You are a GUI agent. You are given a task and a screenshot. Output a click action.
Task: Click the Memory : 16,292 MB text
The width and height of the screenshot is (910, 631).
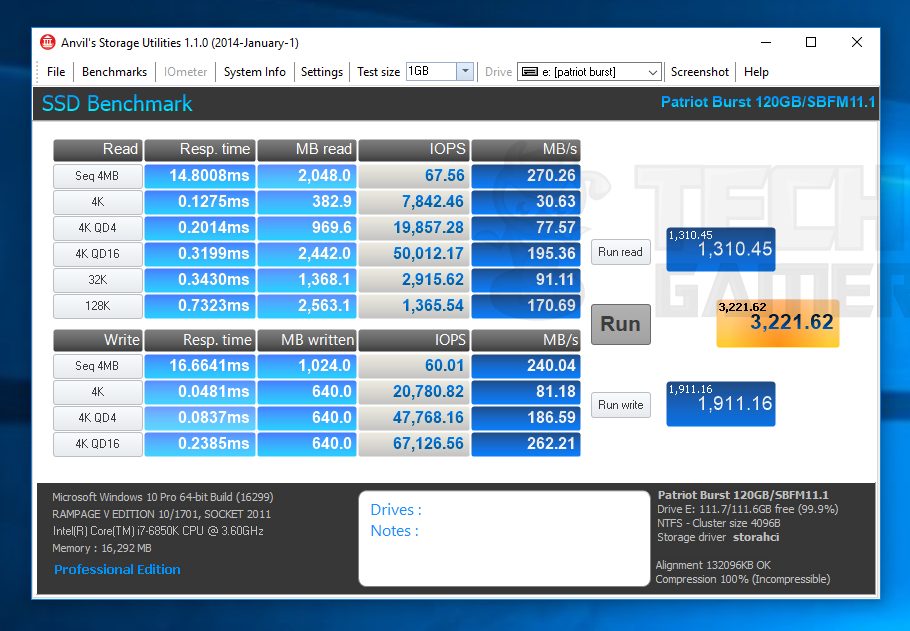(x=102, y=548)
